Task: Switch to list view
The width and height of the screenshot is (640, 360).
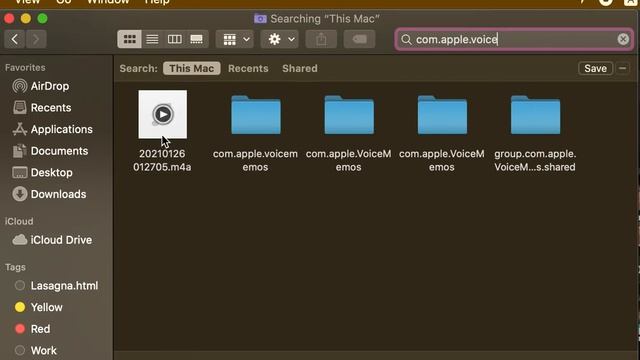Action: [x=152, y=39]
